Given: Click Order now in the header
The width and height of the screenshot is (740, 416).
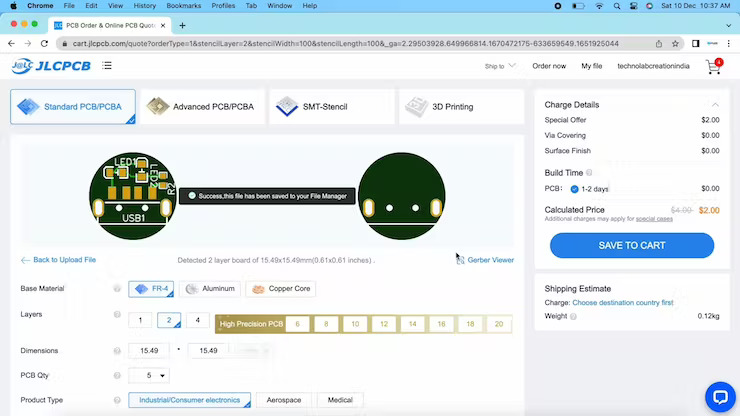Looking at the screenshot, I should 549,66.
